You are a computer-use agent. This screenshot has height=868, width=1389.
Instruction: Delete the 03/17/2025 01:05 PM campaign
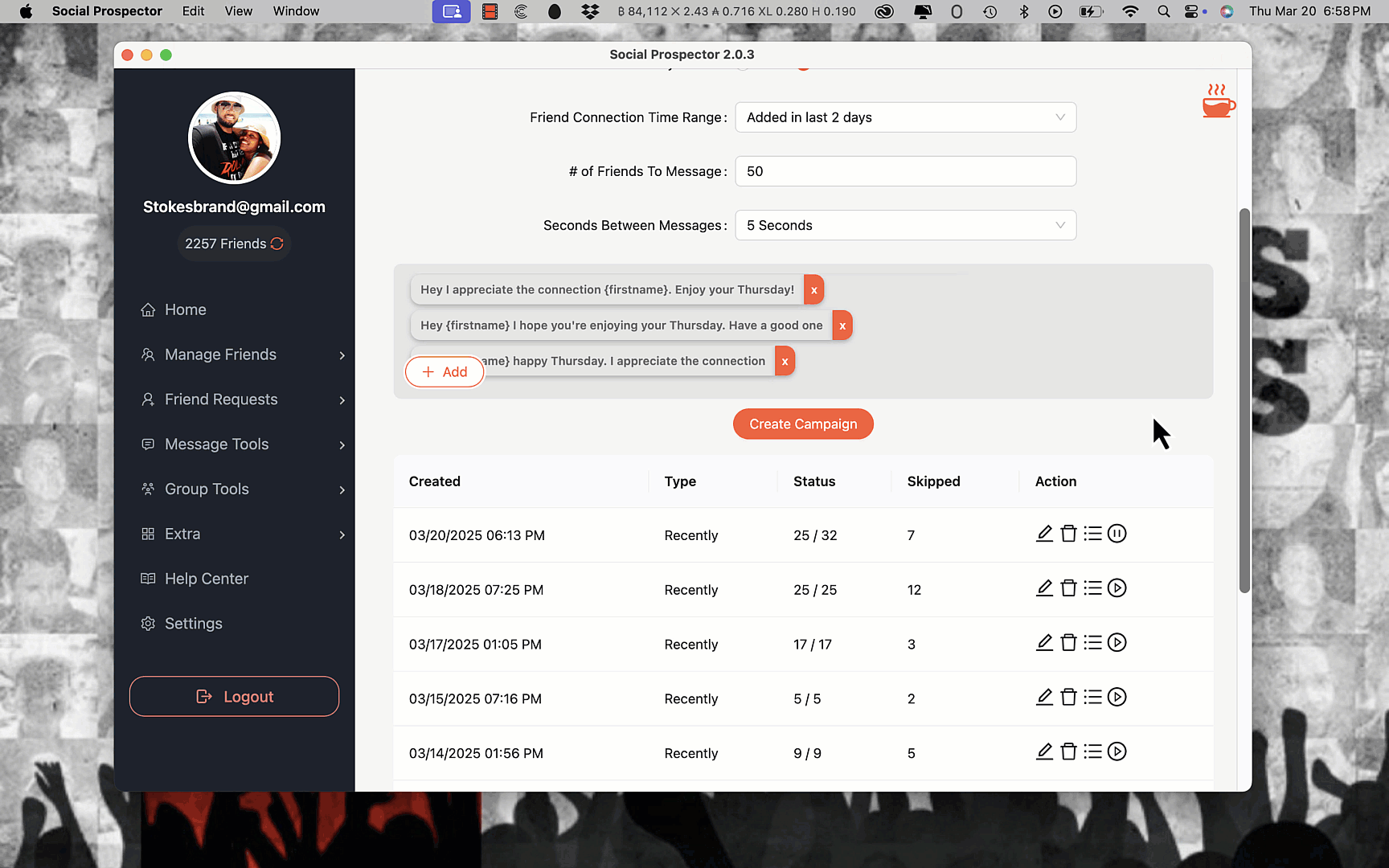[1068, 642]
